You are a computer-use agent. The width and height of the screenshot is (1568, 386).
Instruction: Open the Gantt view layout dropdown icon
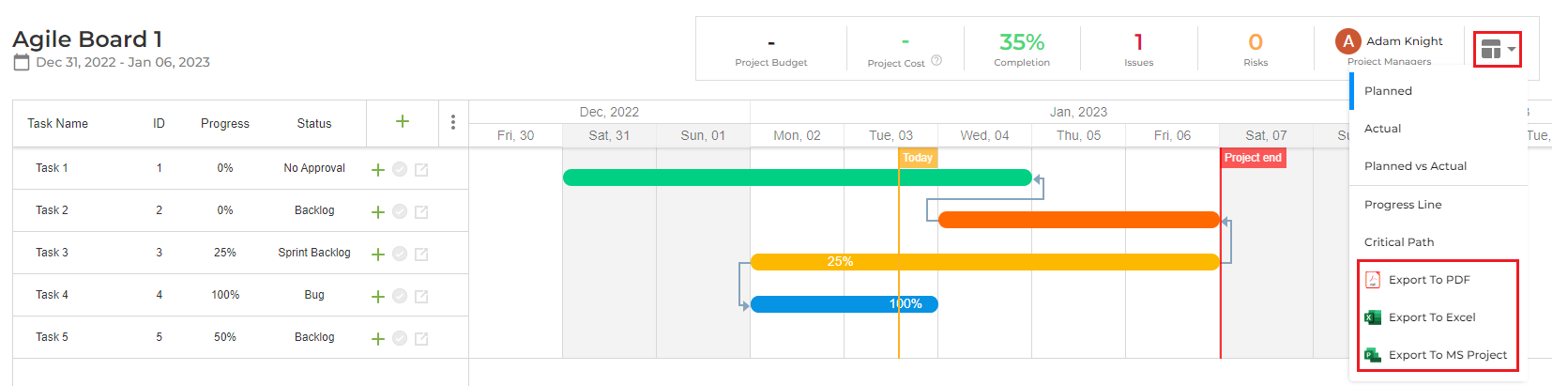pos(1497,50)
